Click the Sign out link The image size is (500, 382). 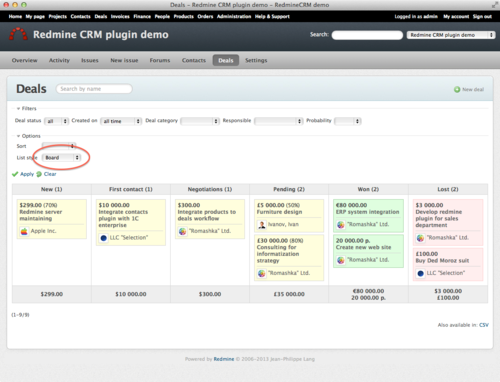pos(482,16)
